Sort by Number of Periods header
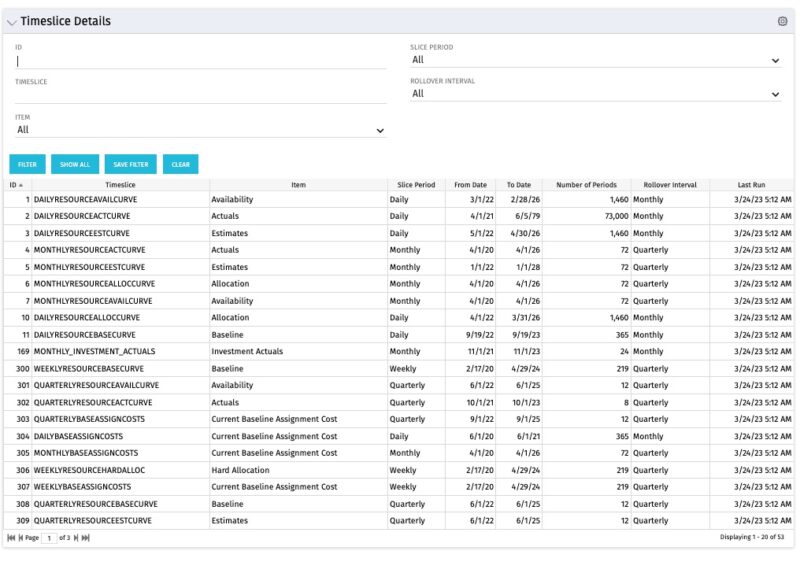This screenshot has height=584, width=800. (x=586, y=185)
